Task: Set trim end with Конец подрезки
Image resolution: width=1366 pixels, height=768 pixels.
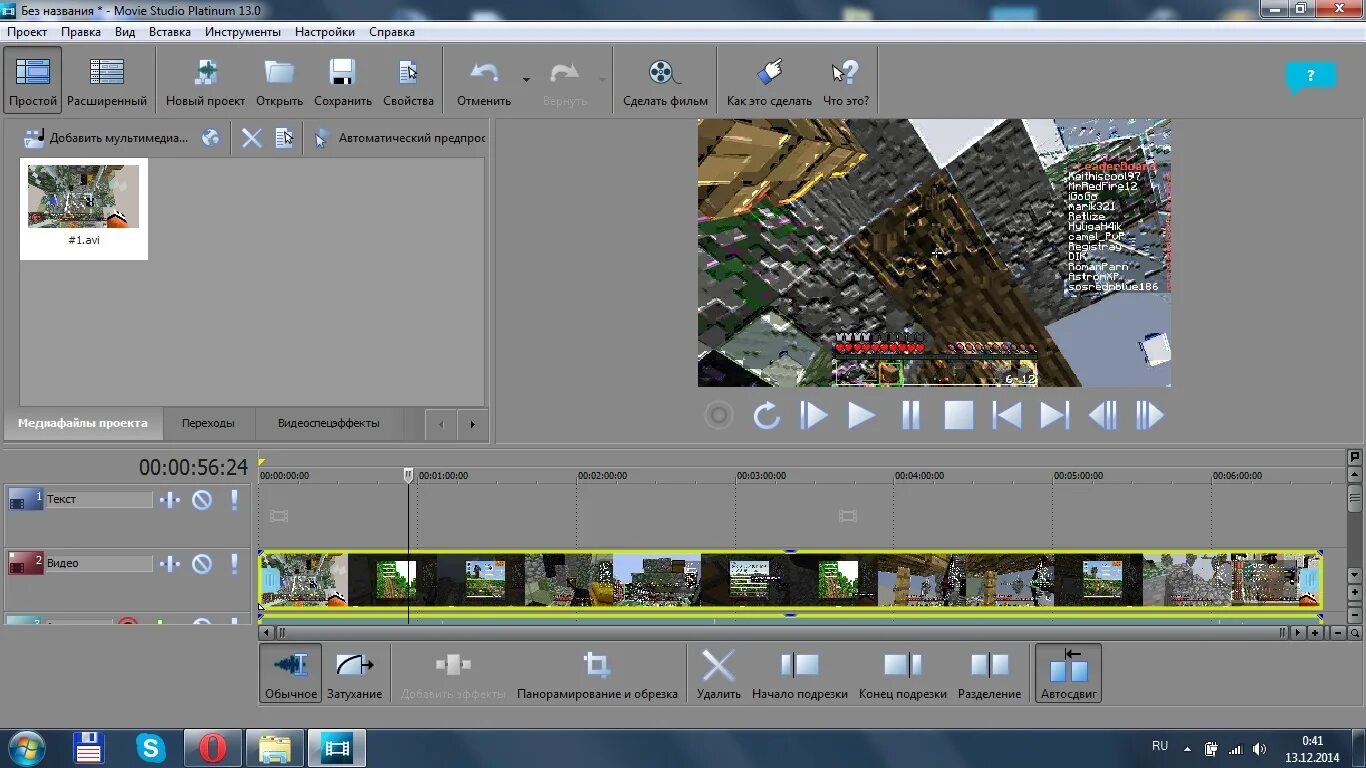Action: 902,674
